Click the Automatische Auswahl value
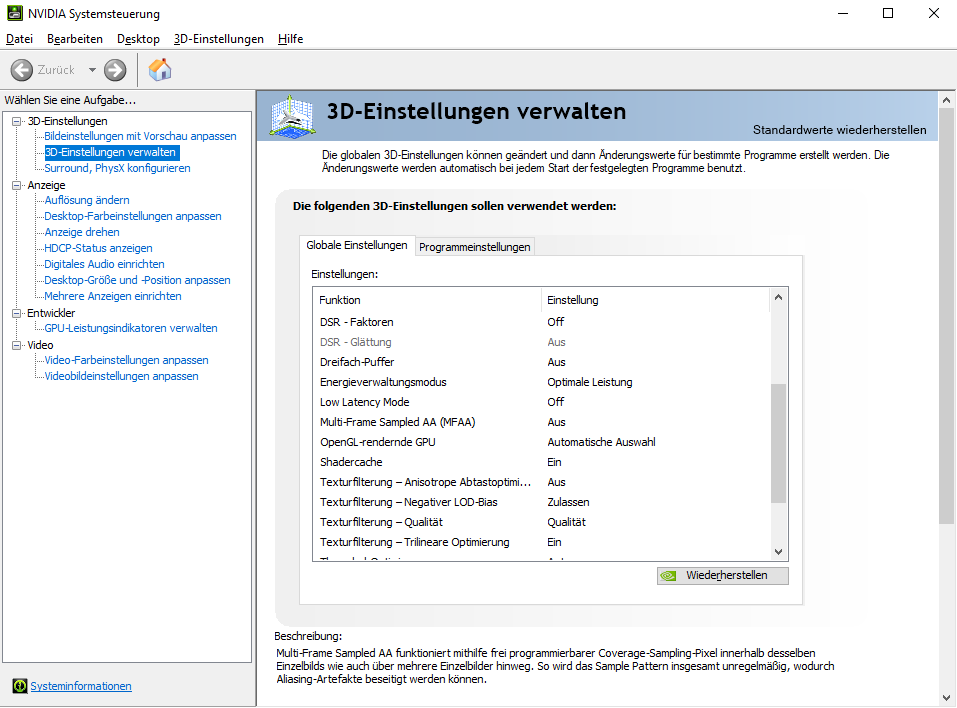This screenshot has height=708, width=957. (x=601, y=442)
